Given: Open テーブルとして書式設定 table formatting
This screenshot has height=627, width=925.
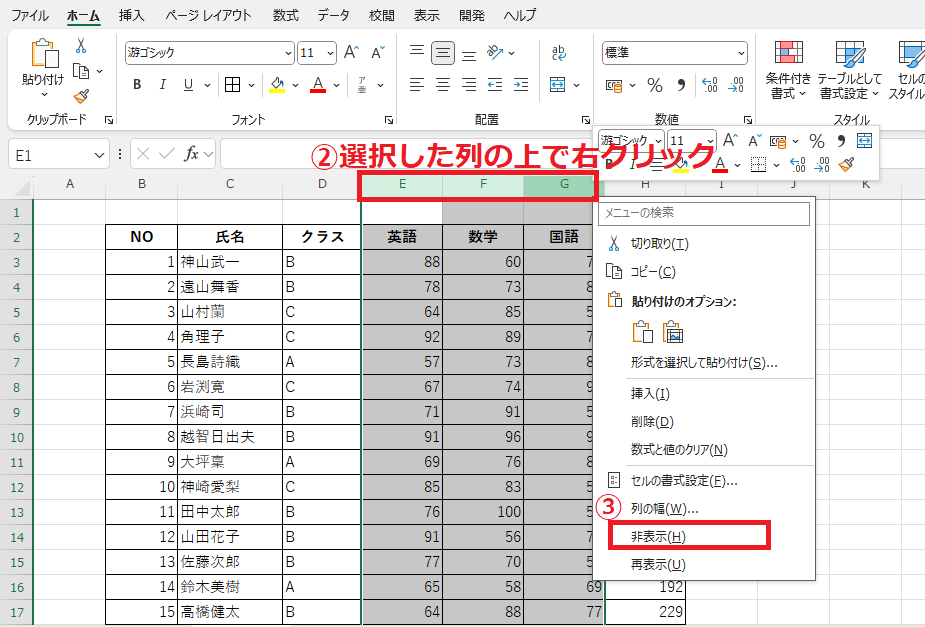Looking at the screenshot, I should coord(849,70).
